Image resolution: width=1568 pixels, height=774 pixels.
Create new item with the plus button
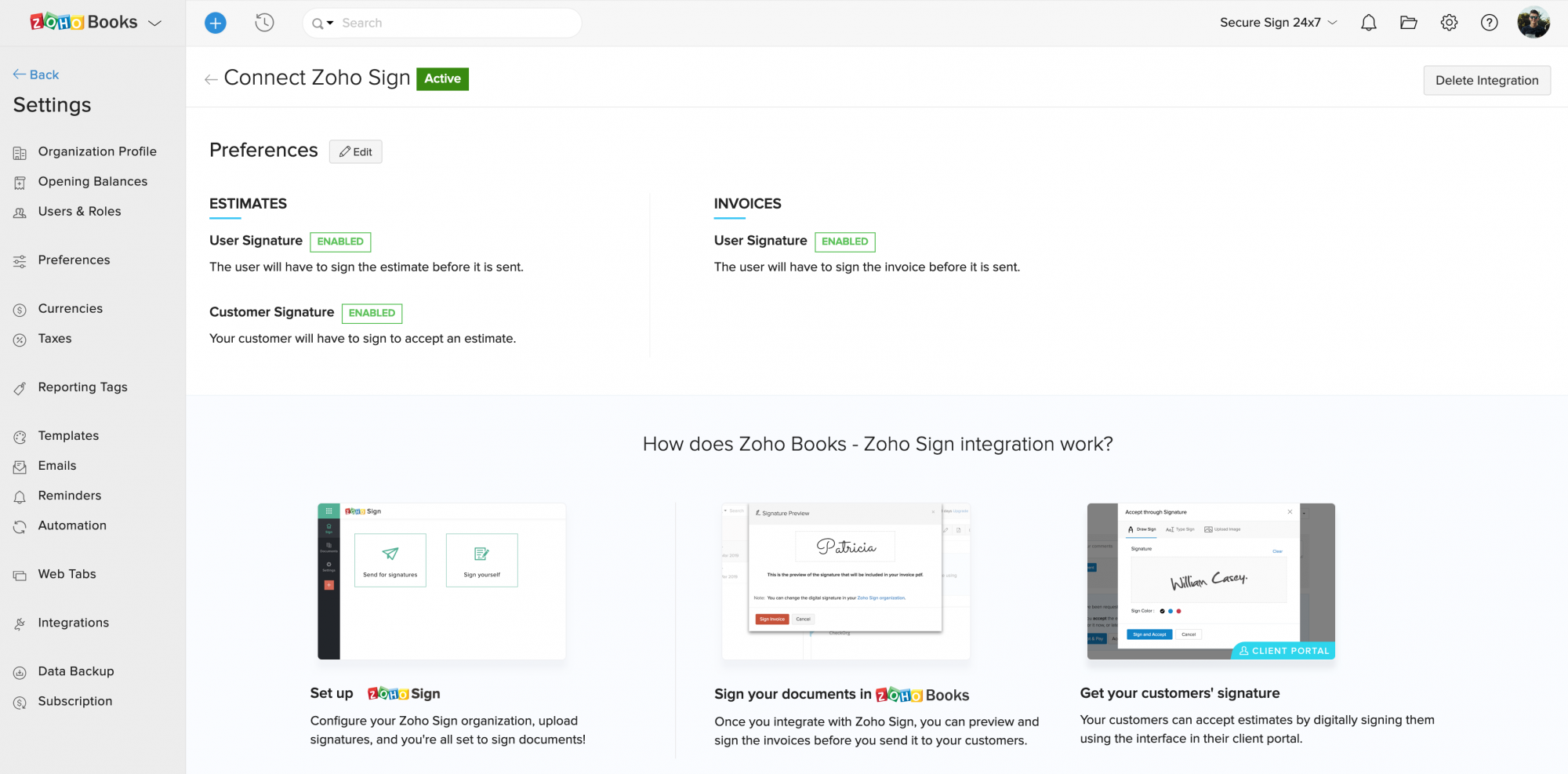click(215, 23)
